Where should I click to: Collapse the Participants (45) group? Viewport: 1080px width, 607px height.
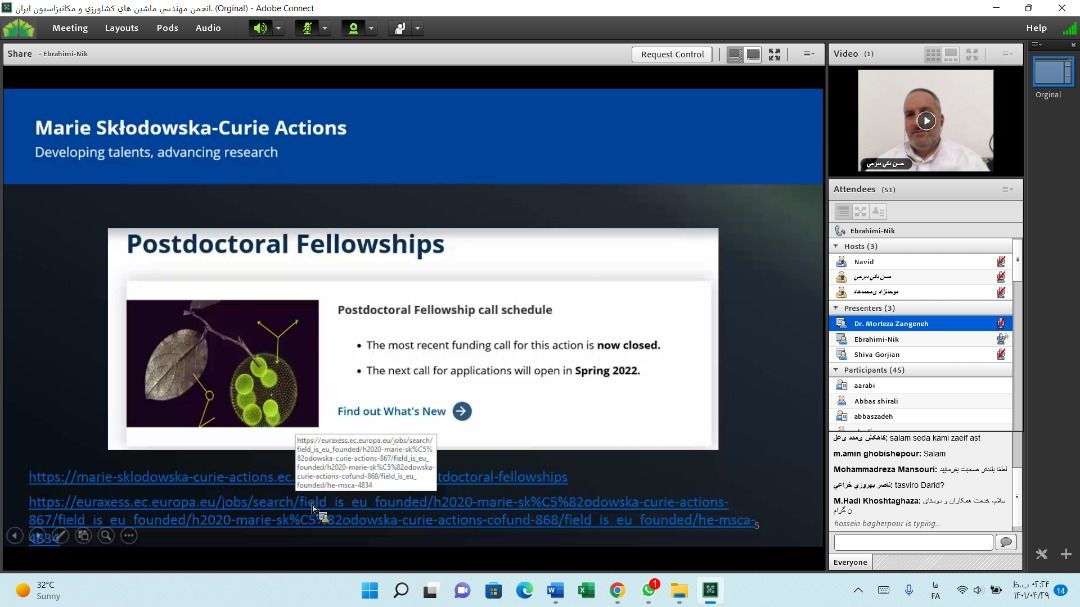coord(836,370)
